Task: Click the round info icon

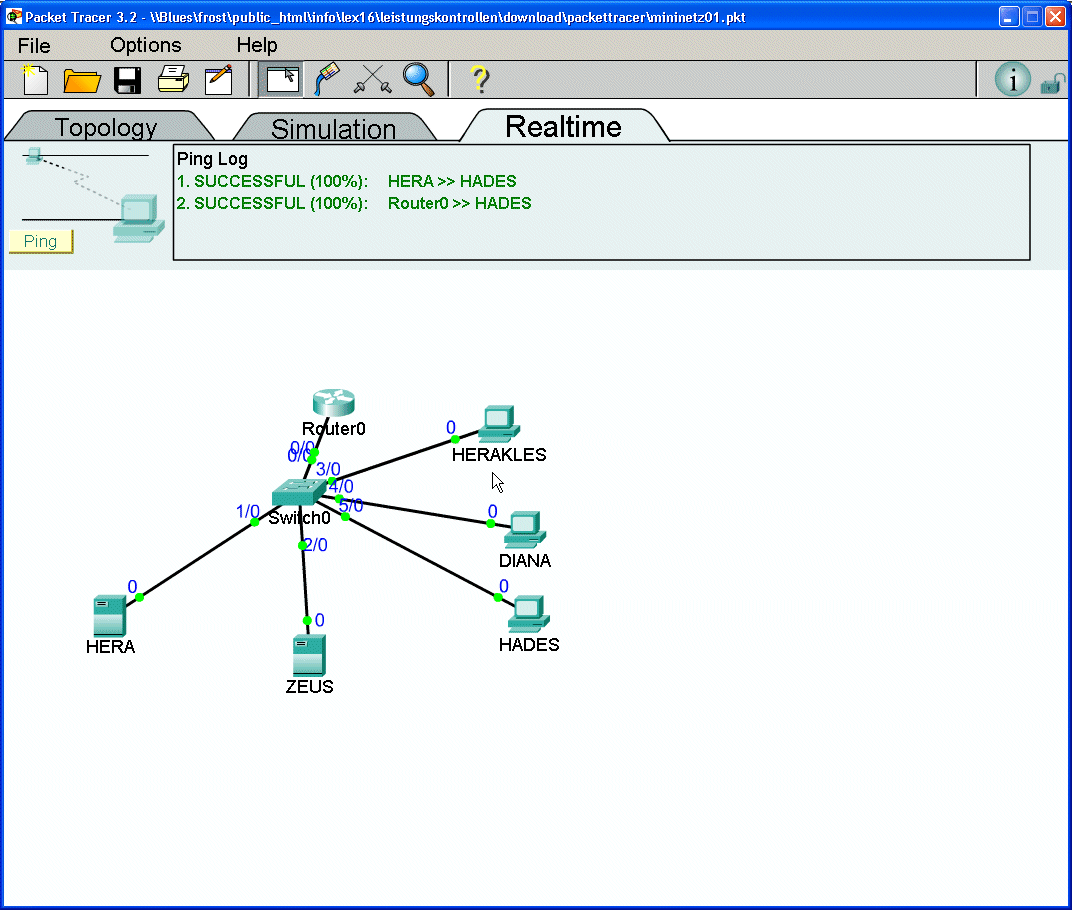Action: click(x=1012, y=80)
